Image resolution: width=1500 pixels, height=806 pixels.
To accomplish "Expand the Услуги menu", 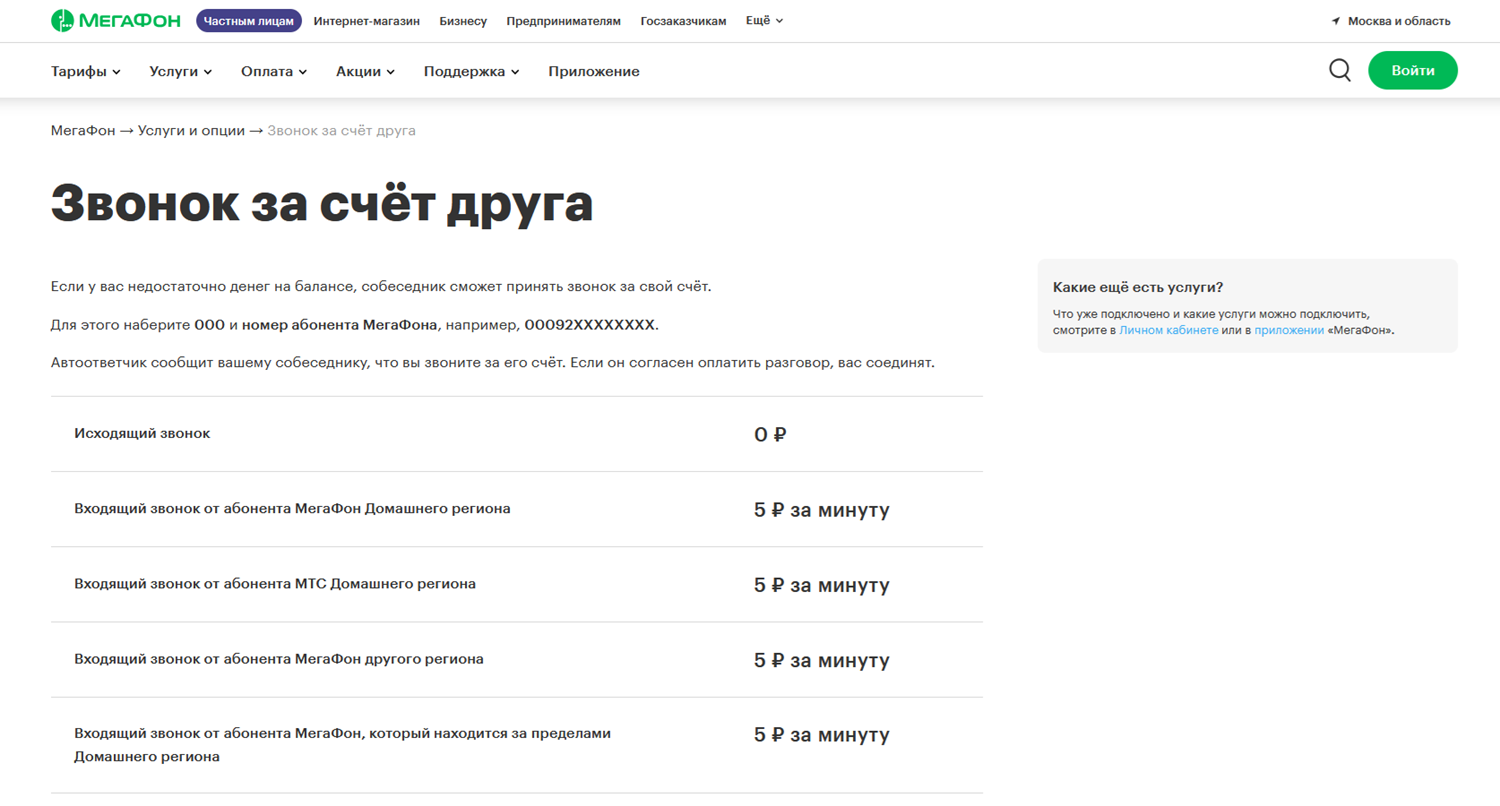I will pos(181,71).
